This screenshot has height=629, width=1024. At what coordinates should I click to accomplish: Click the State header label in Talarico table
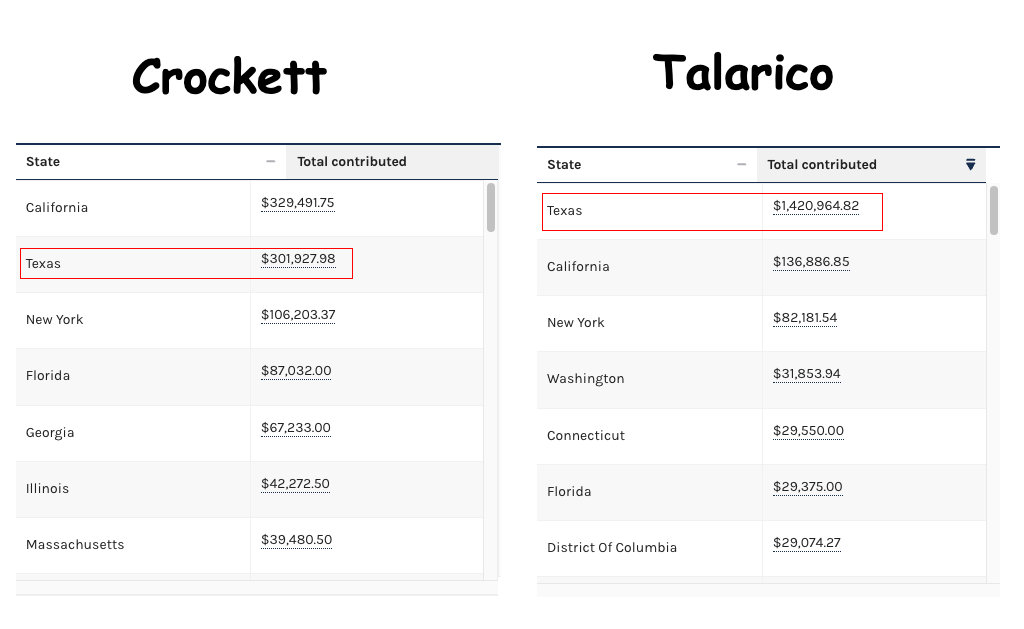tap(564, 165)
